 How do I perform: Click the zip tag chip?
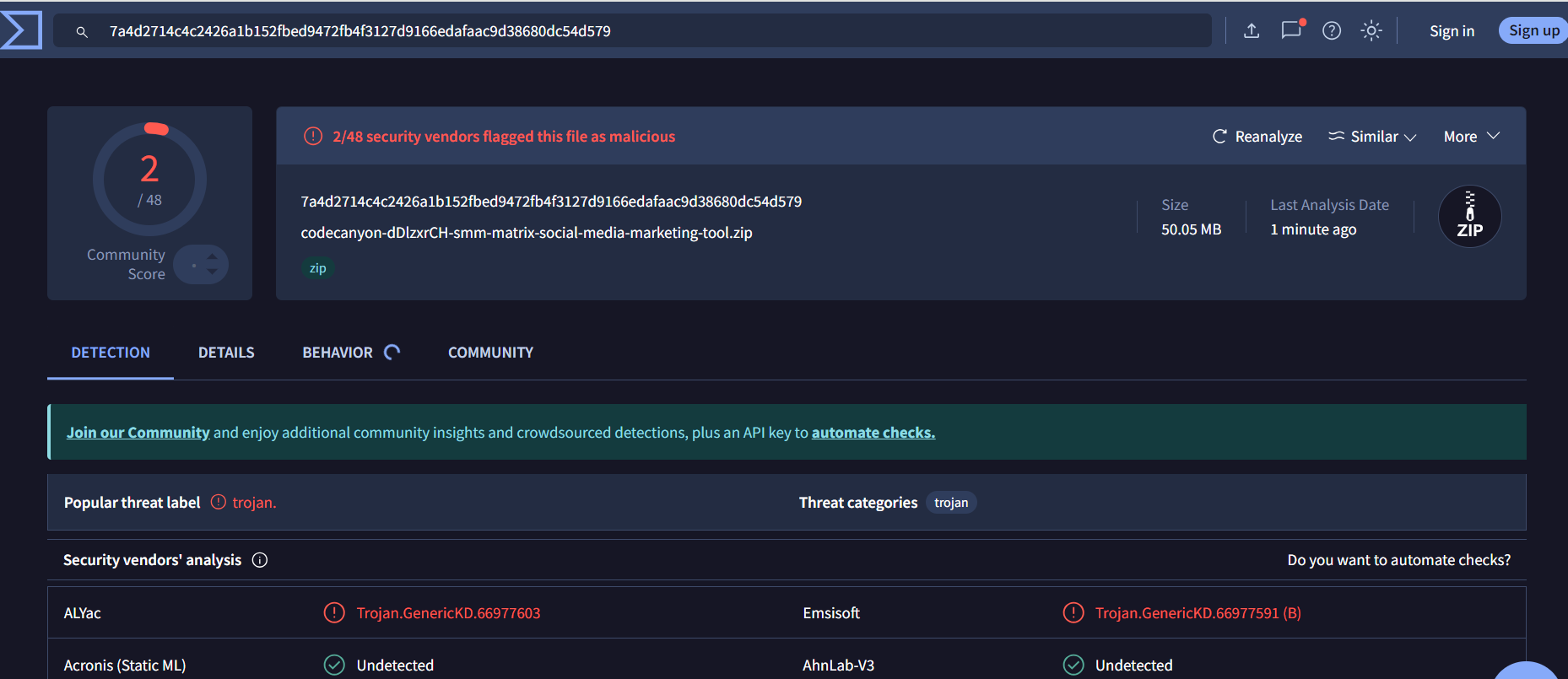317,268
